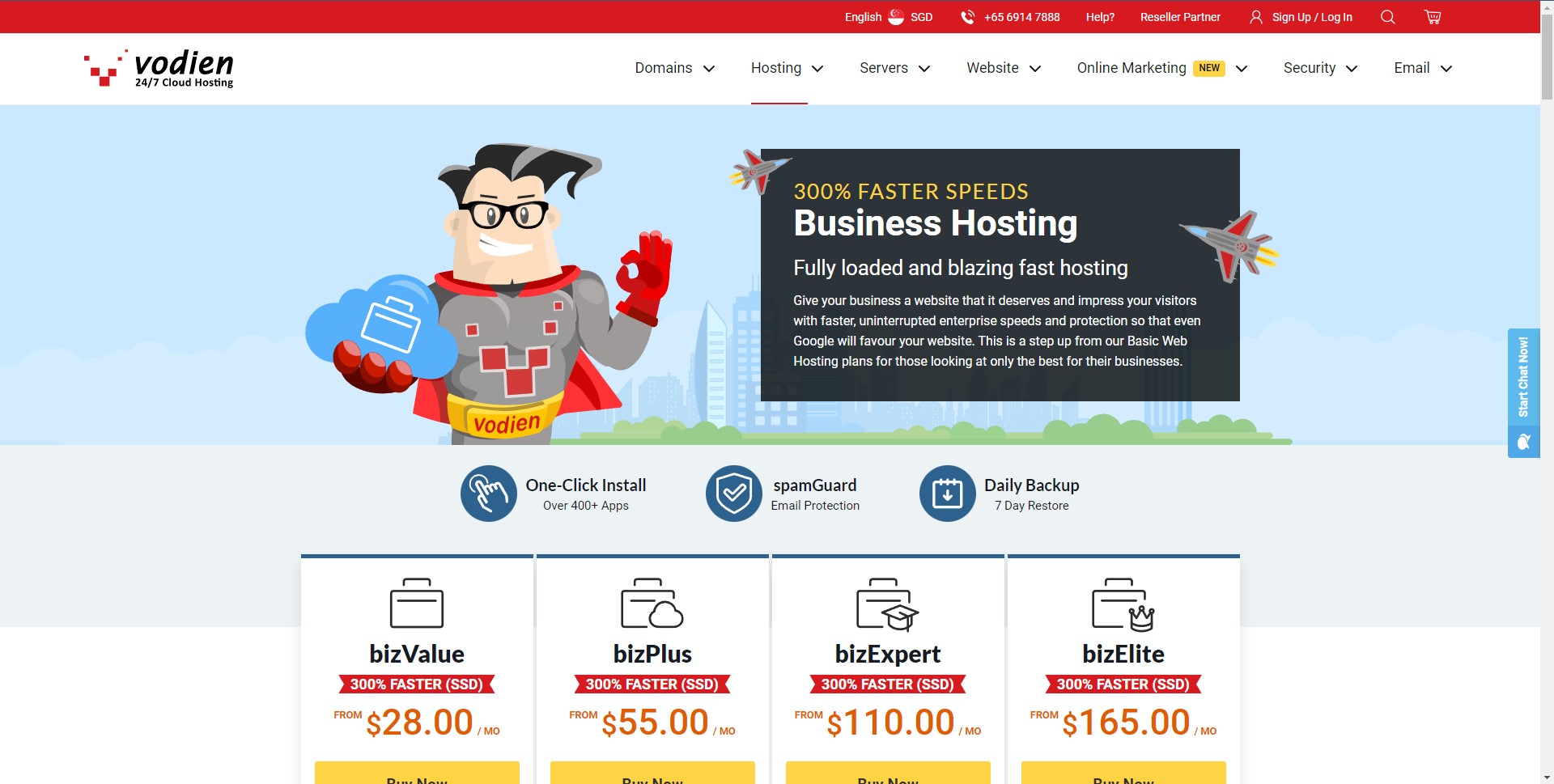Click the user account icon
Viewport: 1554px width, 784px height.
coord(1255,17)
